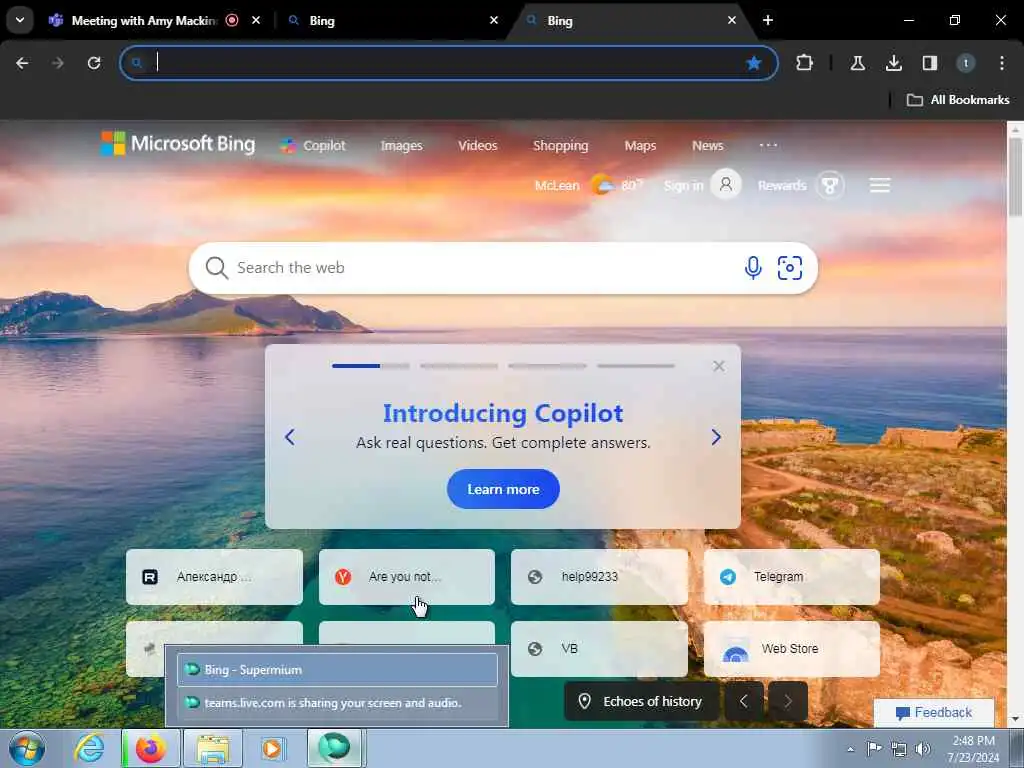
Task: Open a new browser tab
Action: 768,20
